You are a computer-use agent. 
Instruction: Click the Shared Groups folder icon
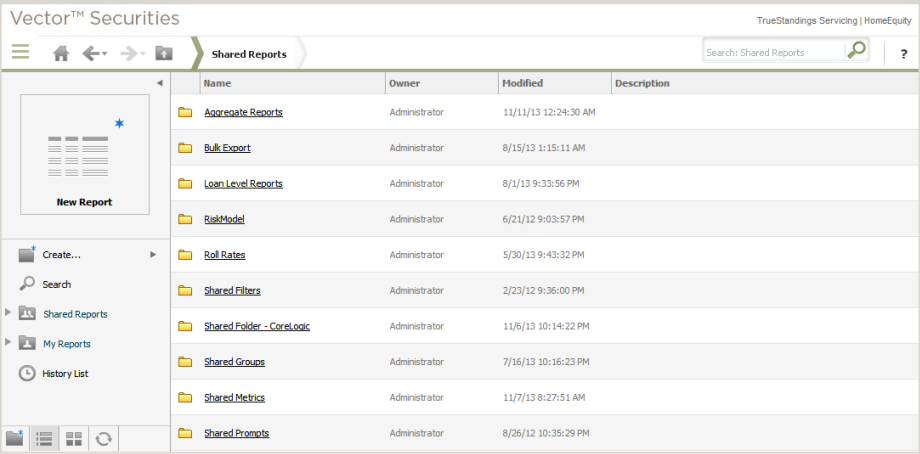[185, 362]
